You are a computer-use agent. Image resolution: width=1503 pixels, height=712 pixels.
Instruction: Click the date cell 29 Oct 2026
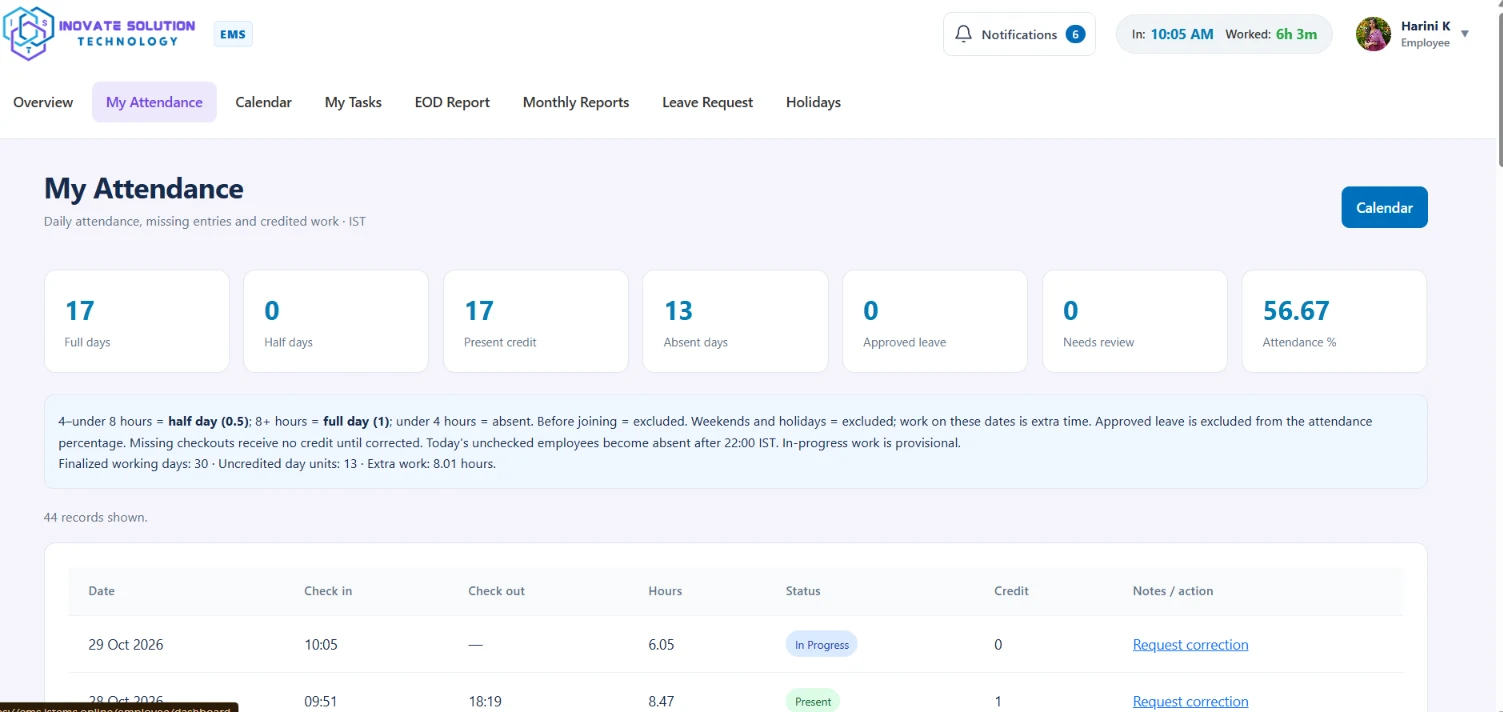tap(126, 645)
